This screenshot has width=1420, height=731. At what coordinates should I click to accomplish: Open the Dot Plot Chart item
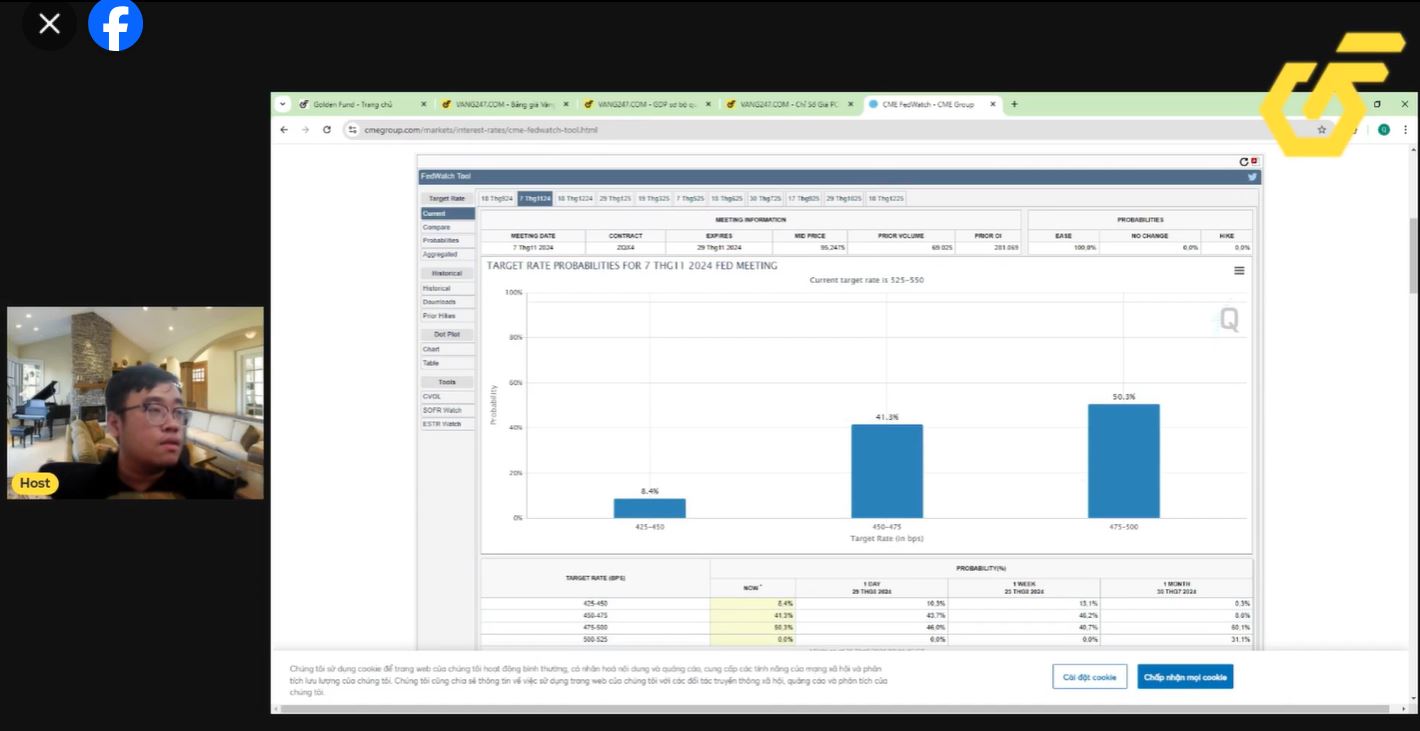[447, 350]
